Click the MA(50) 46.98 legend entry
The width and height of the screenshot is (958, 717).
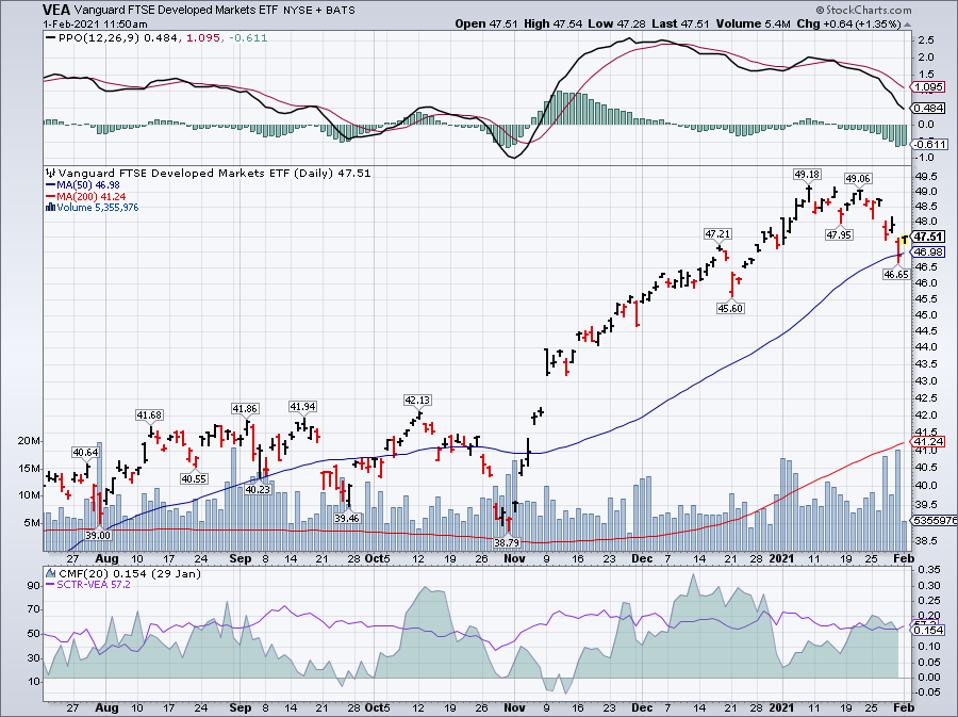[82, 185]
